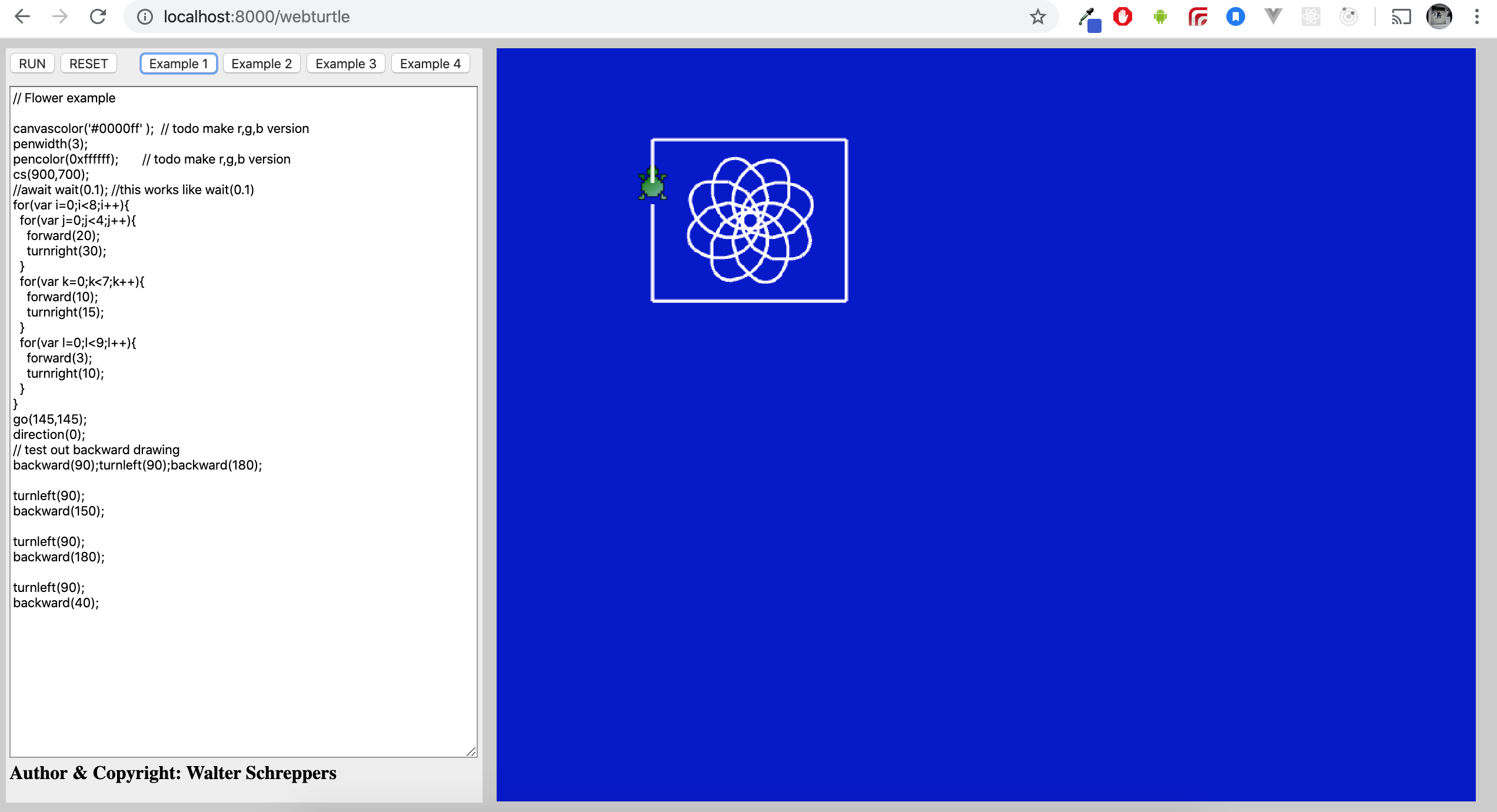Click the '// test out backward drawing' comment
The image size is (1497, 812).
97,450
